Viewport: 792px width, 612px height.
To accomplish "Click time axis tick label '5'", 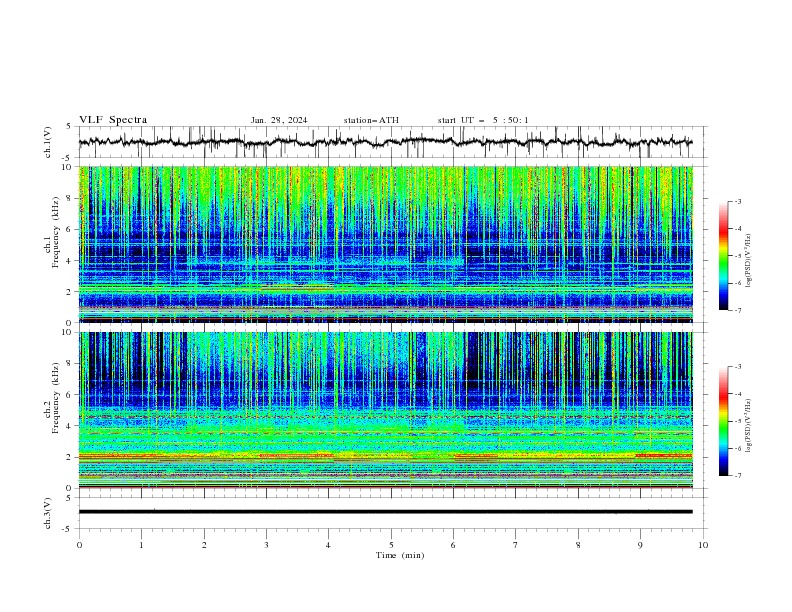I will click(391, 545).
